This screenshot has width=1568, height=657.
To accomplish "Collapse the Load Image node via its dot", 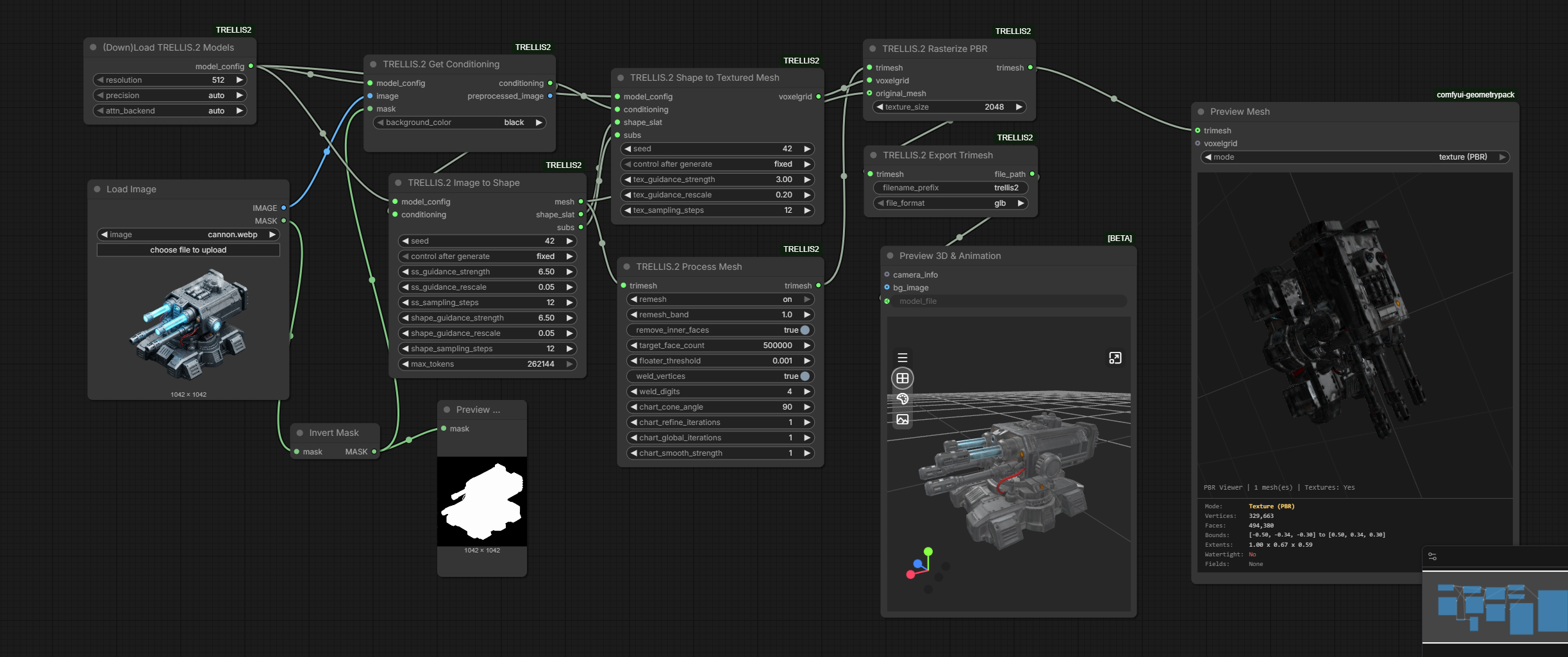I will pos(97,189).
